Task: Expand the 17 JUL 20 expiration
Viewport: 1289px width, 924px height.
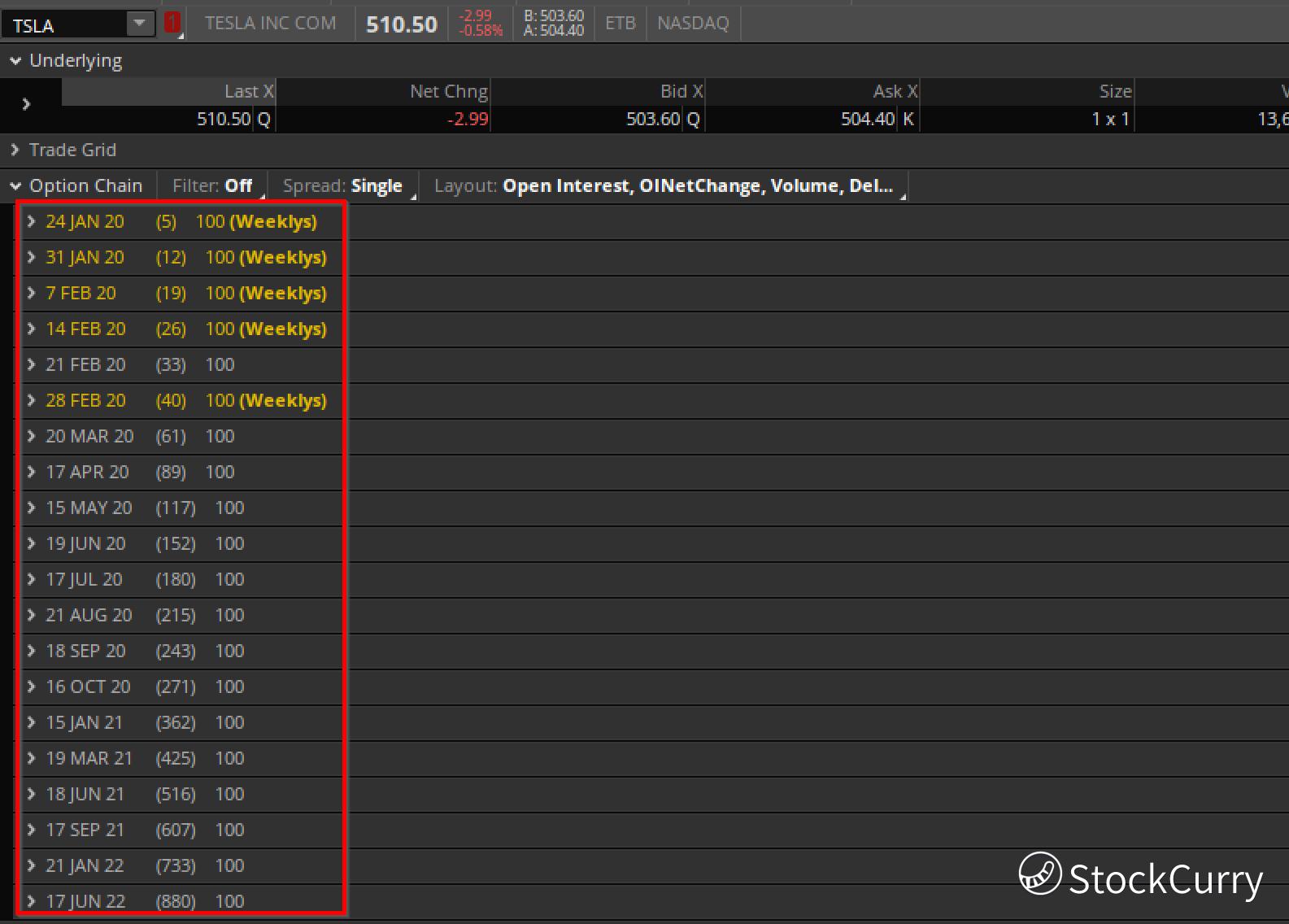Action: (x=31, y=579)
